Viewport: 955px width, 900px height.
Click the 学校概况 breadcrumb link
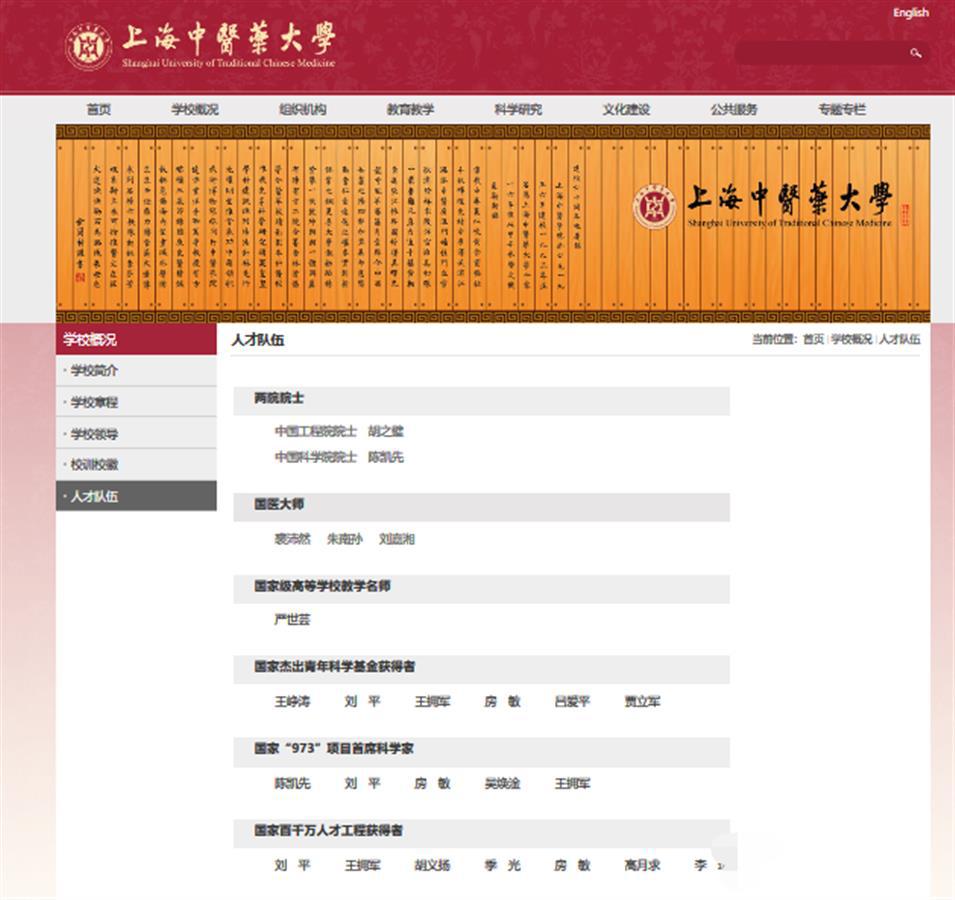point(851,340)
